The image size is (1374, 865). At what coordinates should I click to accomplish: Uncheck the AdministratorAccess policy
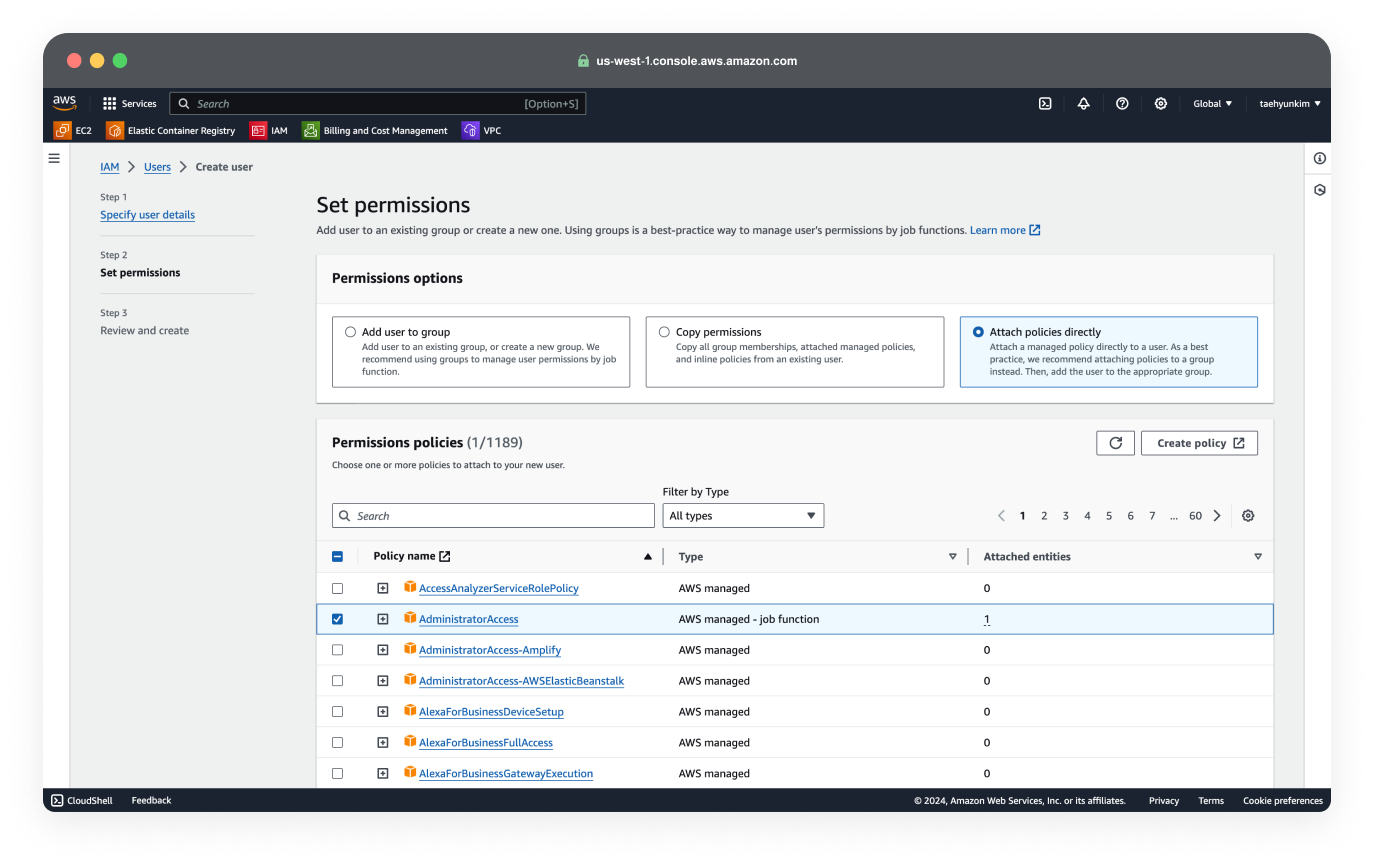pyautogui.click(x=337, y=618)
